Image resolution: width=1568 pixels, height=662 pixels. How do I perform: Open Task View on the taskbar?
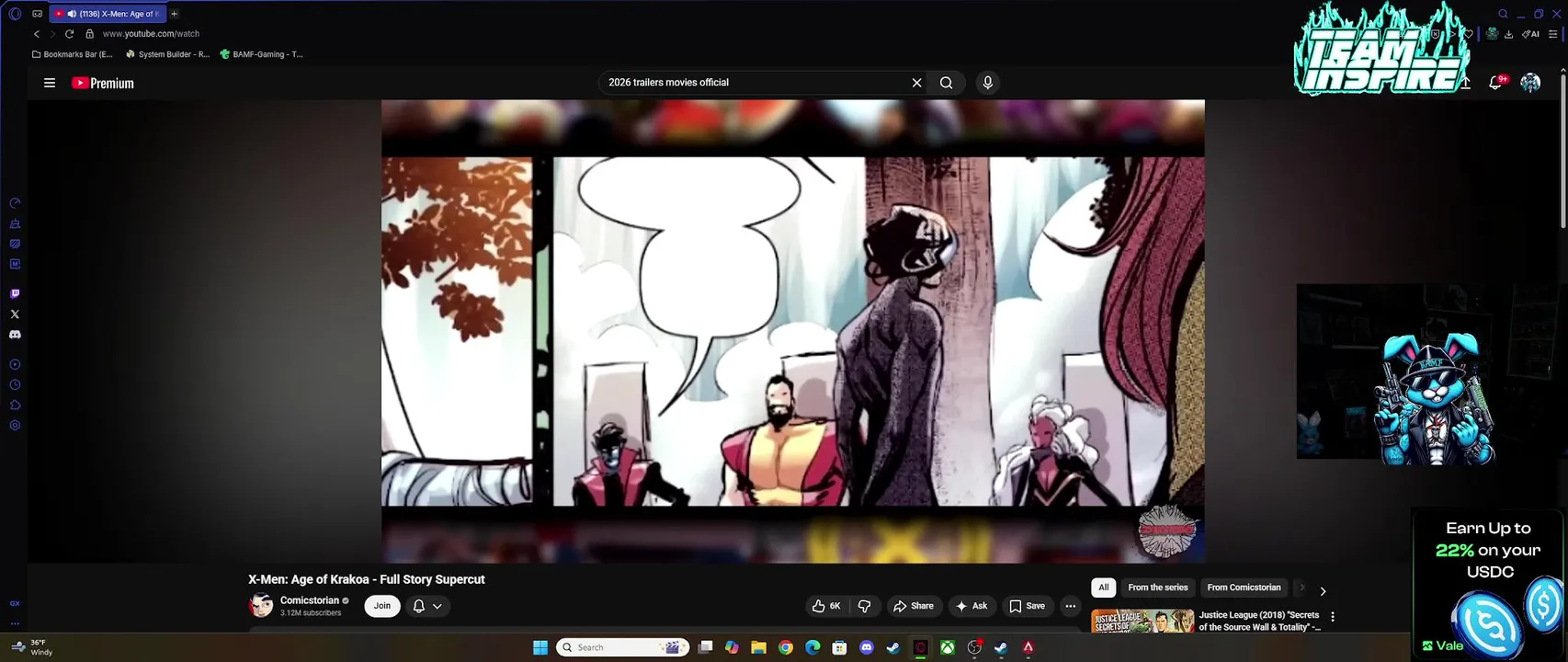tap(705, 647)
